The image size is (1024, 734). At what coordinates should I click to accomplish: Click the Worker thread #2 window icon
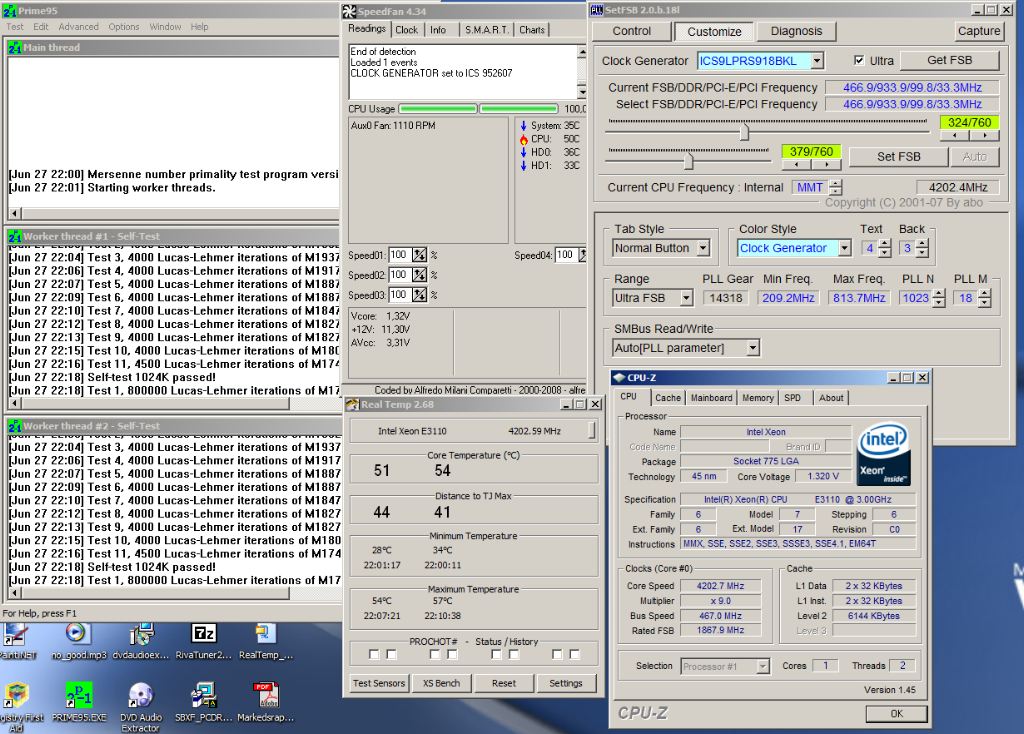[14, 426]
